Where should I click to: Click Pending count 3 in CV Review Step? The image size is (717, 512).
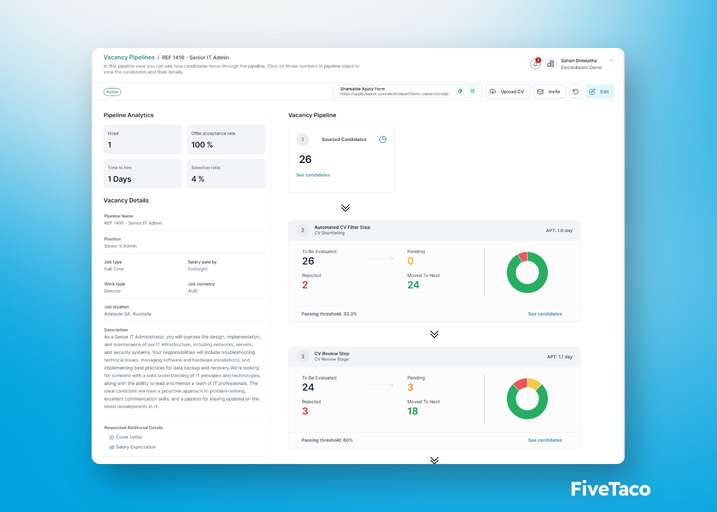click(410, 387)
